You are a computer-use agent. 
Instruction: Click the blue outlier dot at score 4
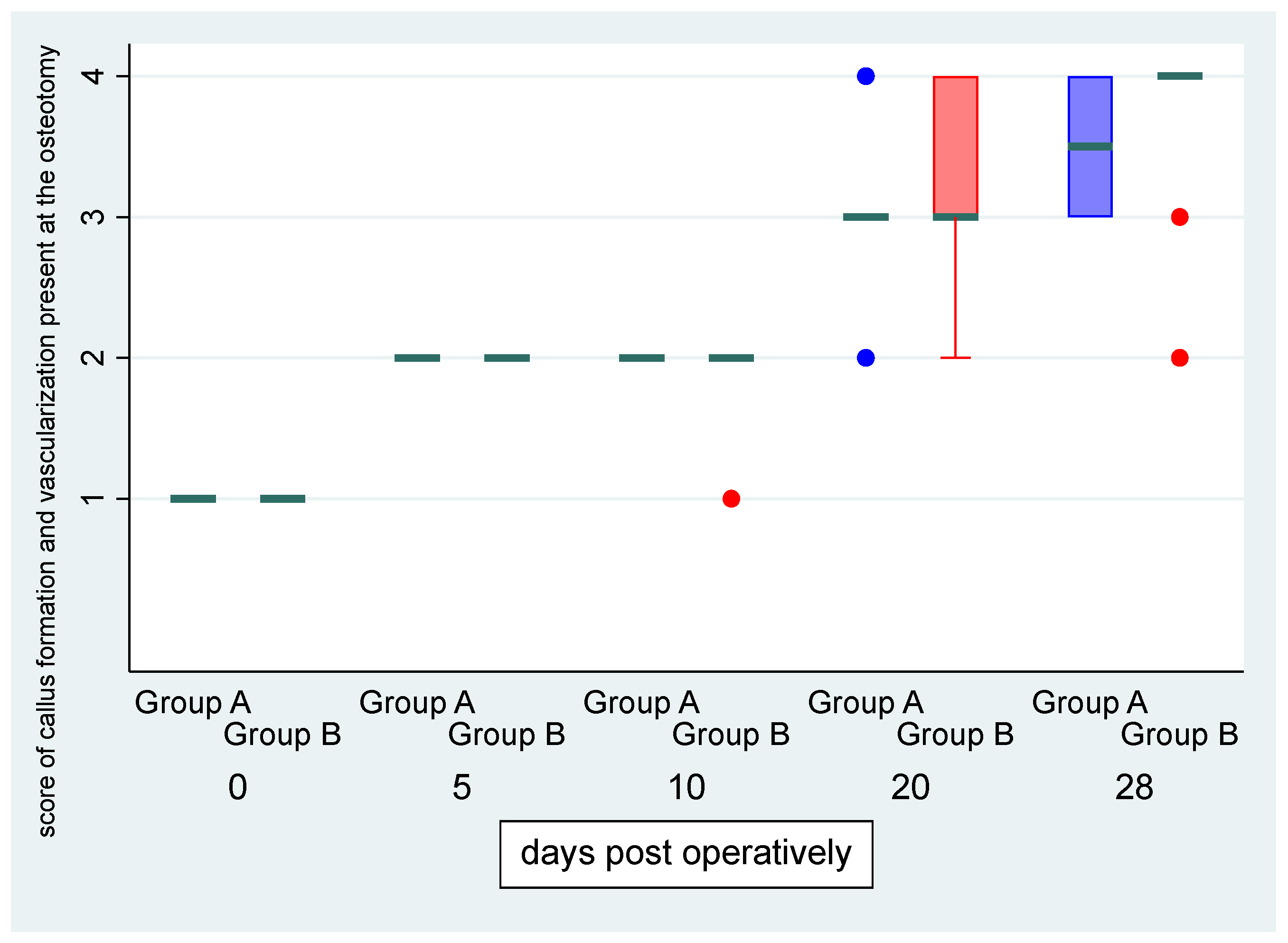coord(865,76)
